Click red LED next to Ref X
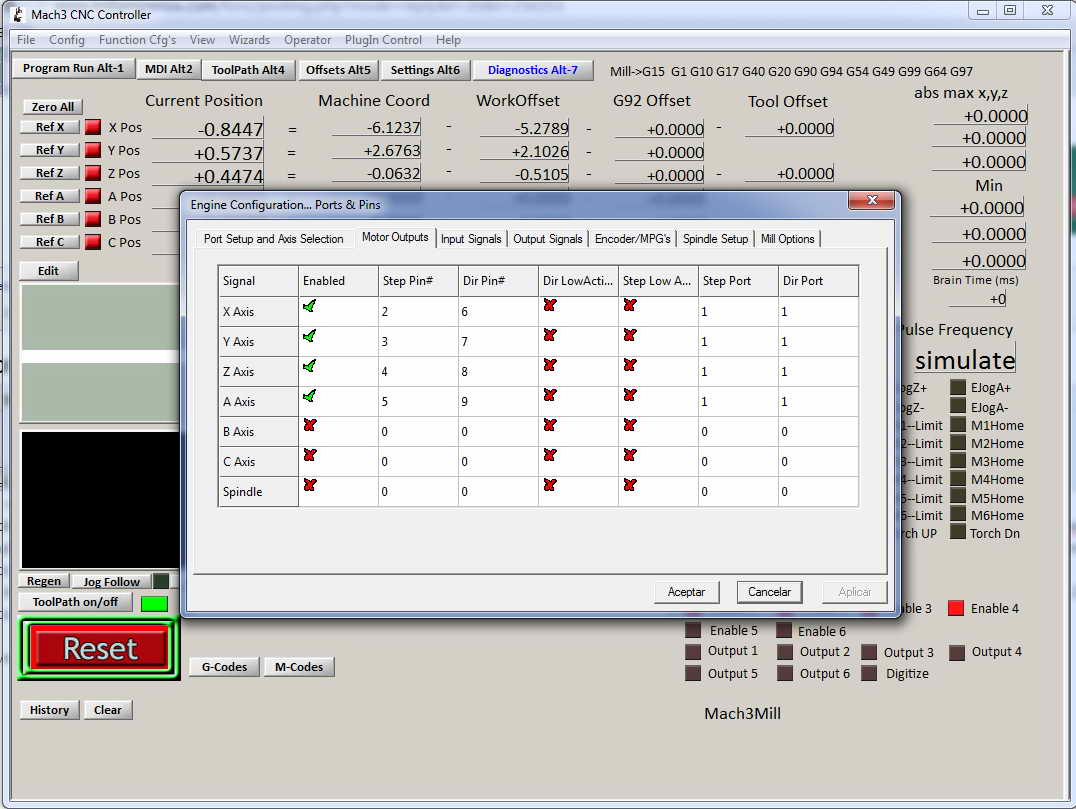This screenshot has width=1076, height=809. [x=93, y=127]
